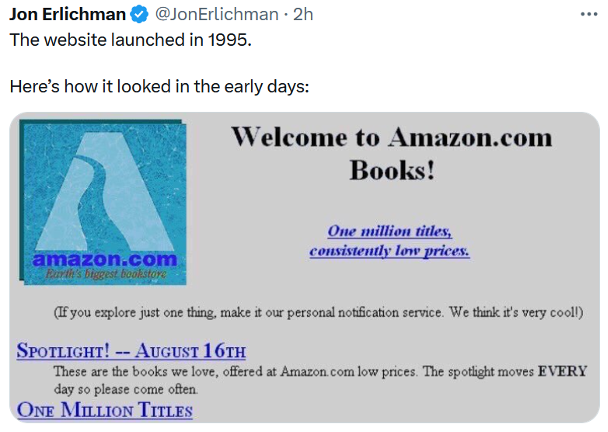Click the 'Books!' heading line
Viewport: 608px width, 432px height.
pyautogui.click(x=392, y=169)
